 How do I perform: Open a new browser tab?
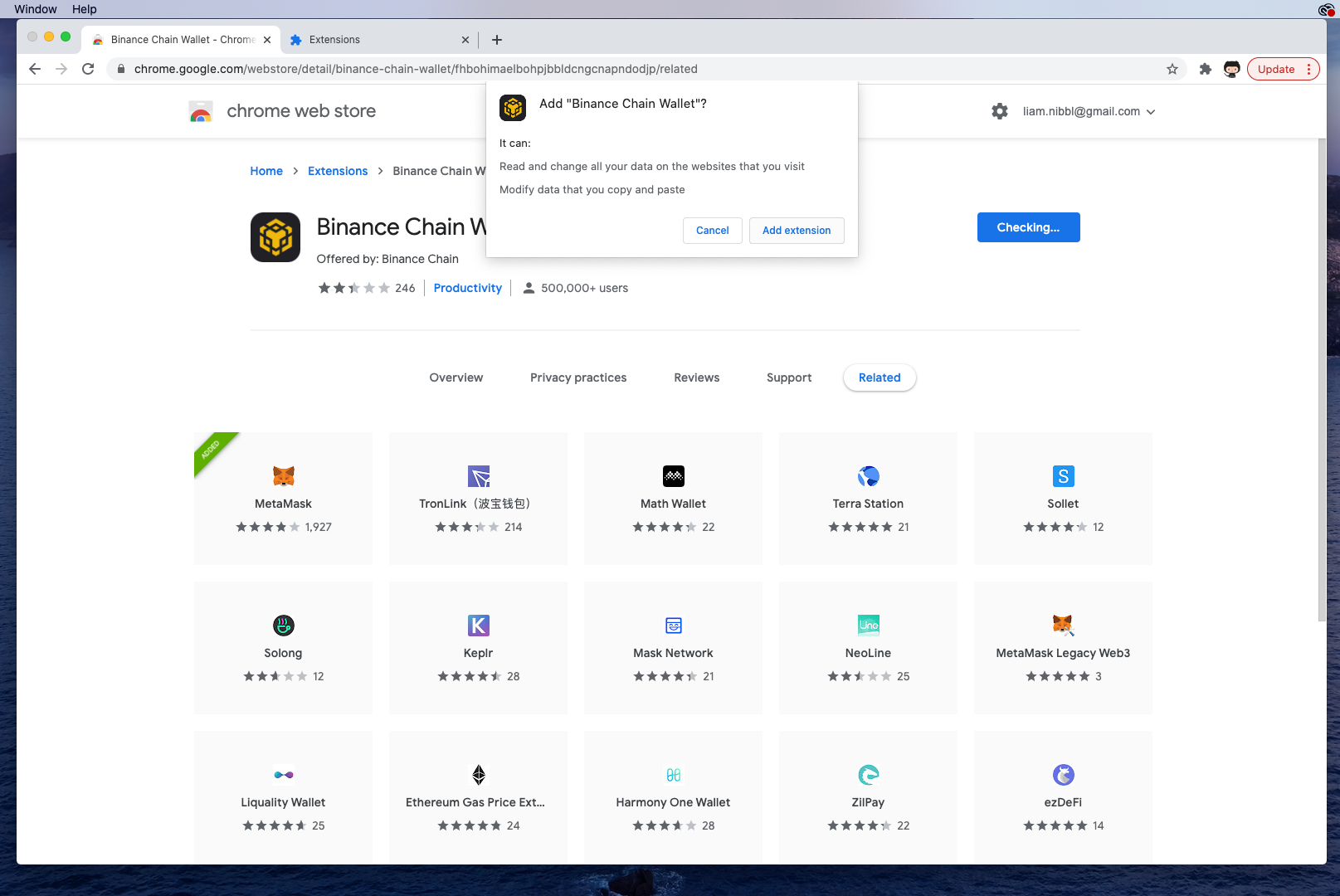pyautogui.click(x=497, y=40)
